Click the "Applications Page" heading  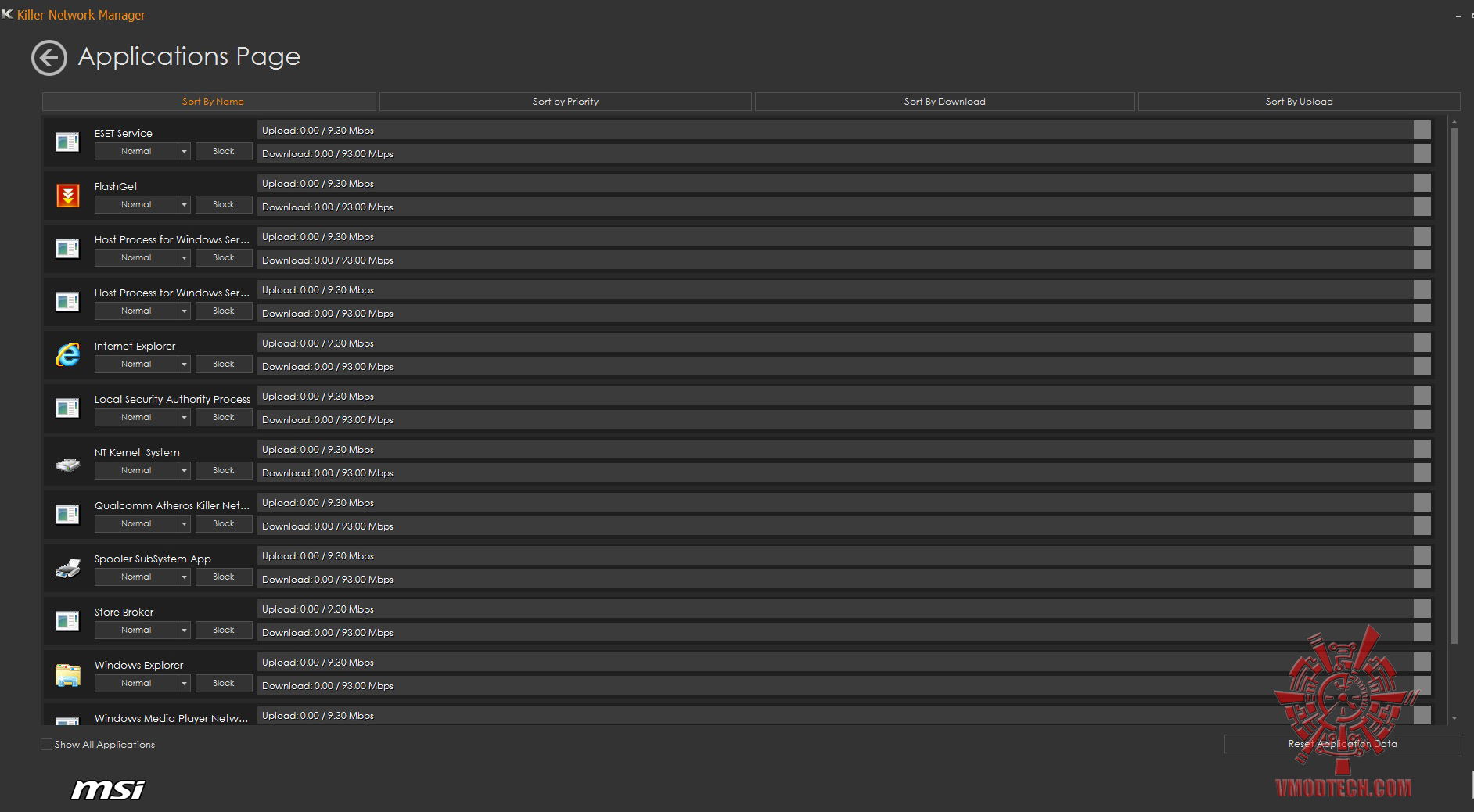(x=189, y=56)
